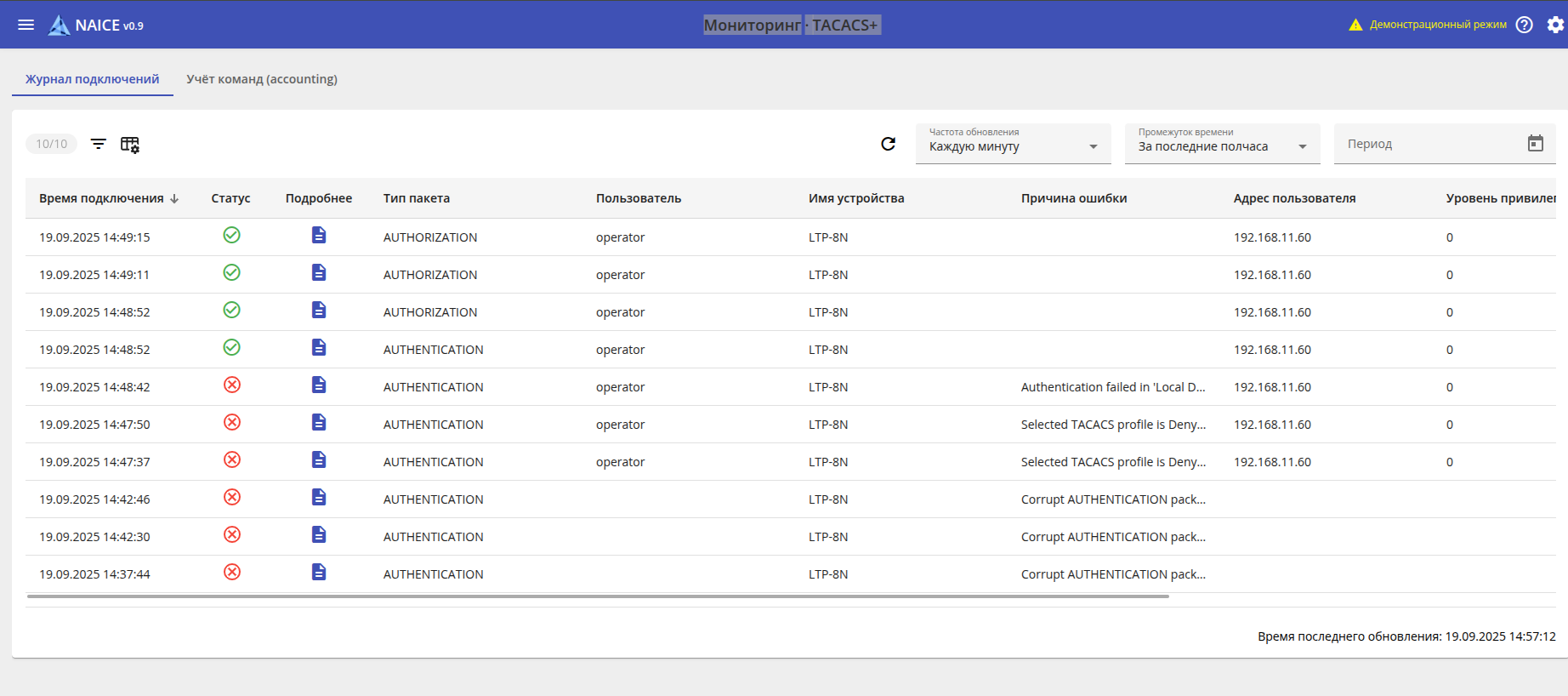Open the hamburger navigation menu
This screenshot has height=696, width=1568.
(26, 25)
